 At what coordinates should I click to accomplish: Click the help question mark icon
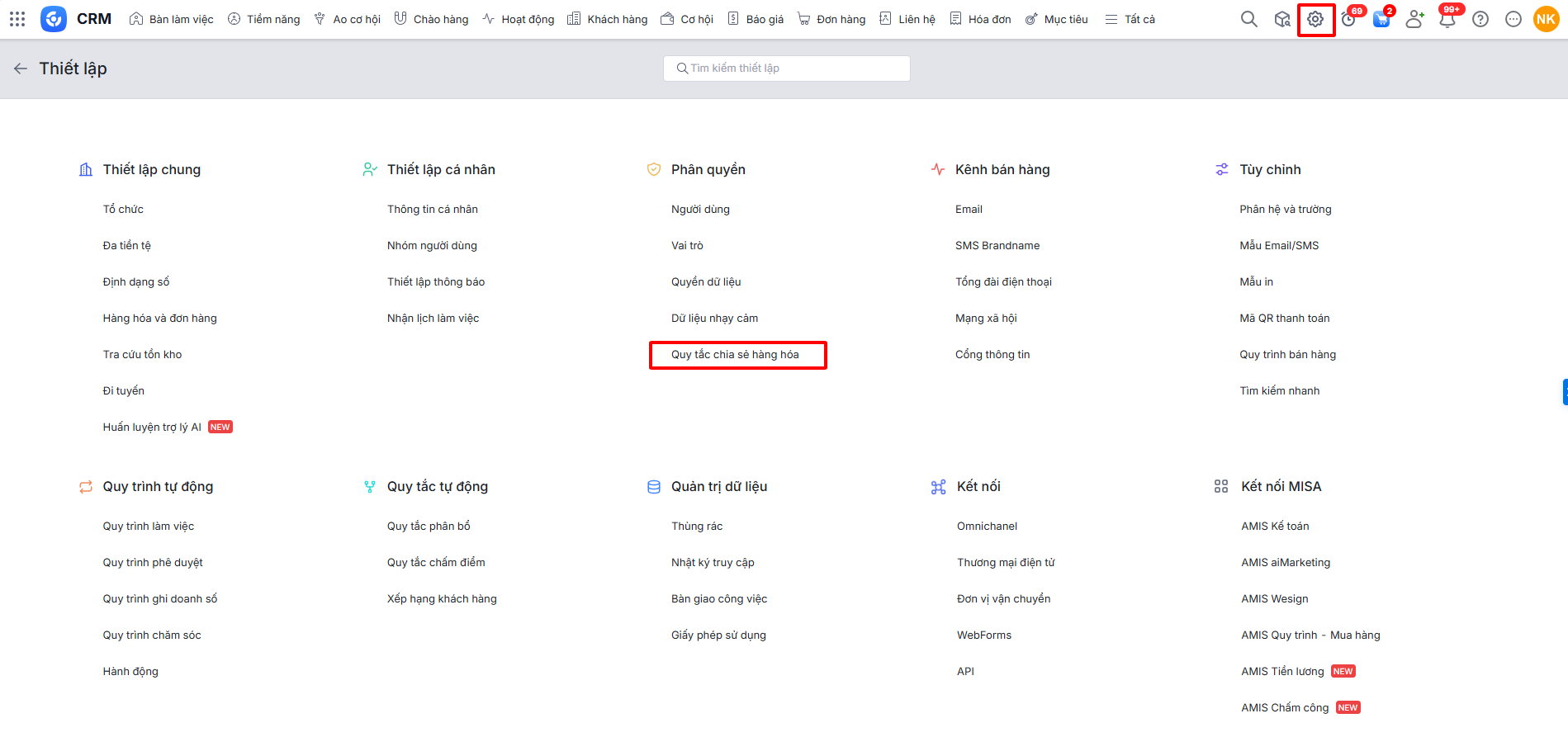[x=1480, y=19]
